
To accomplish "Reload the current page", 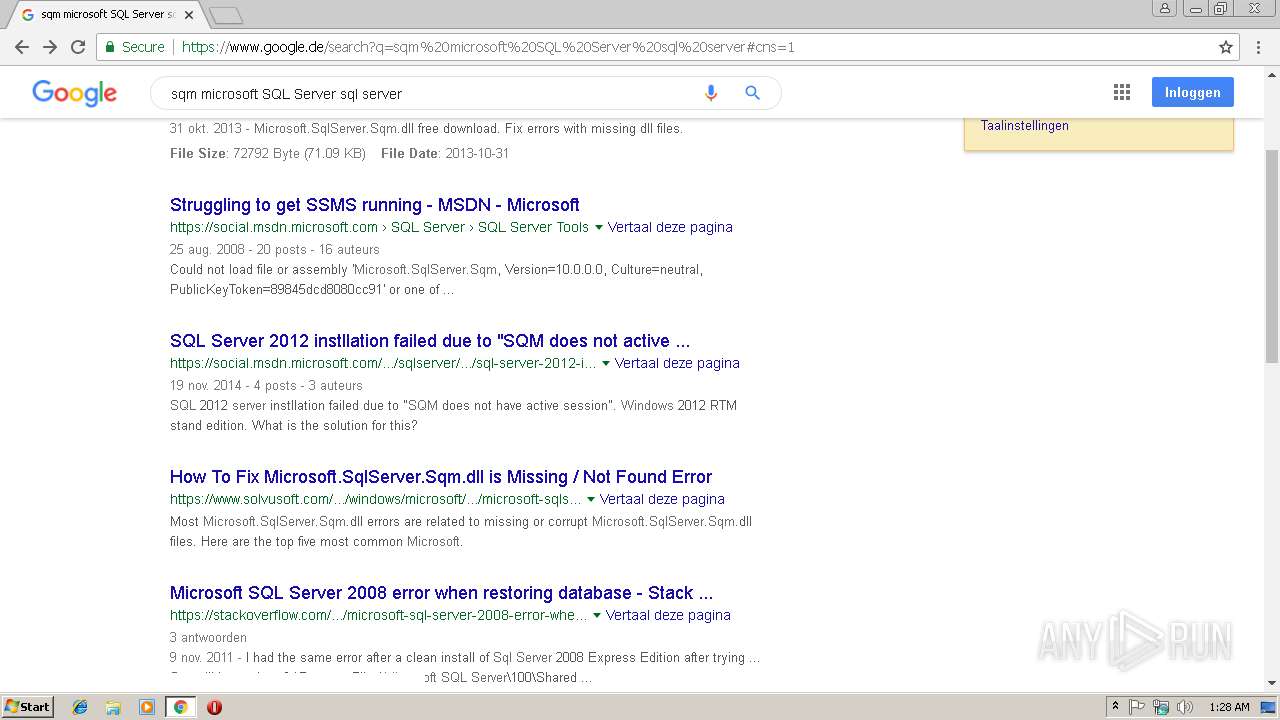I will tap(78, 47).
